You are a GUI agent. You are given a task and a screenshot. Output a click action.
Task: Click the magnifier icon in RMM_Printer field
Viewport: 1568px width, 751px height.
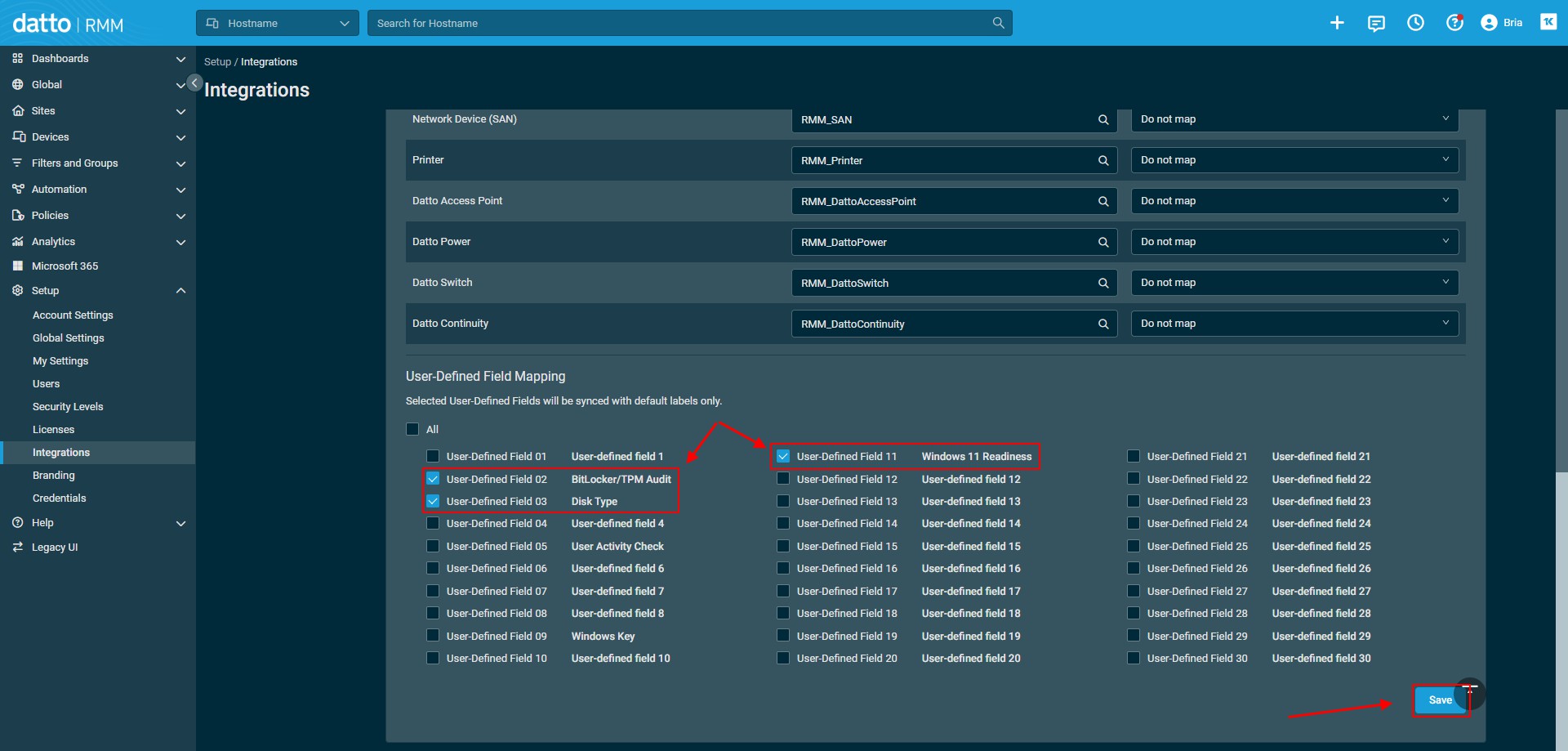coord(1103,161)
